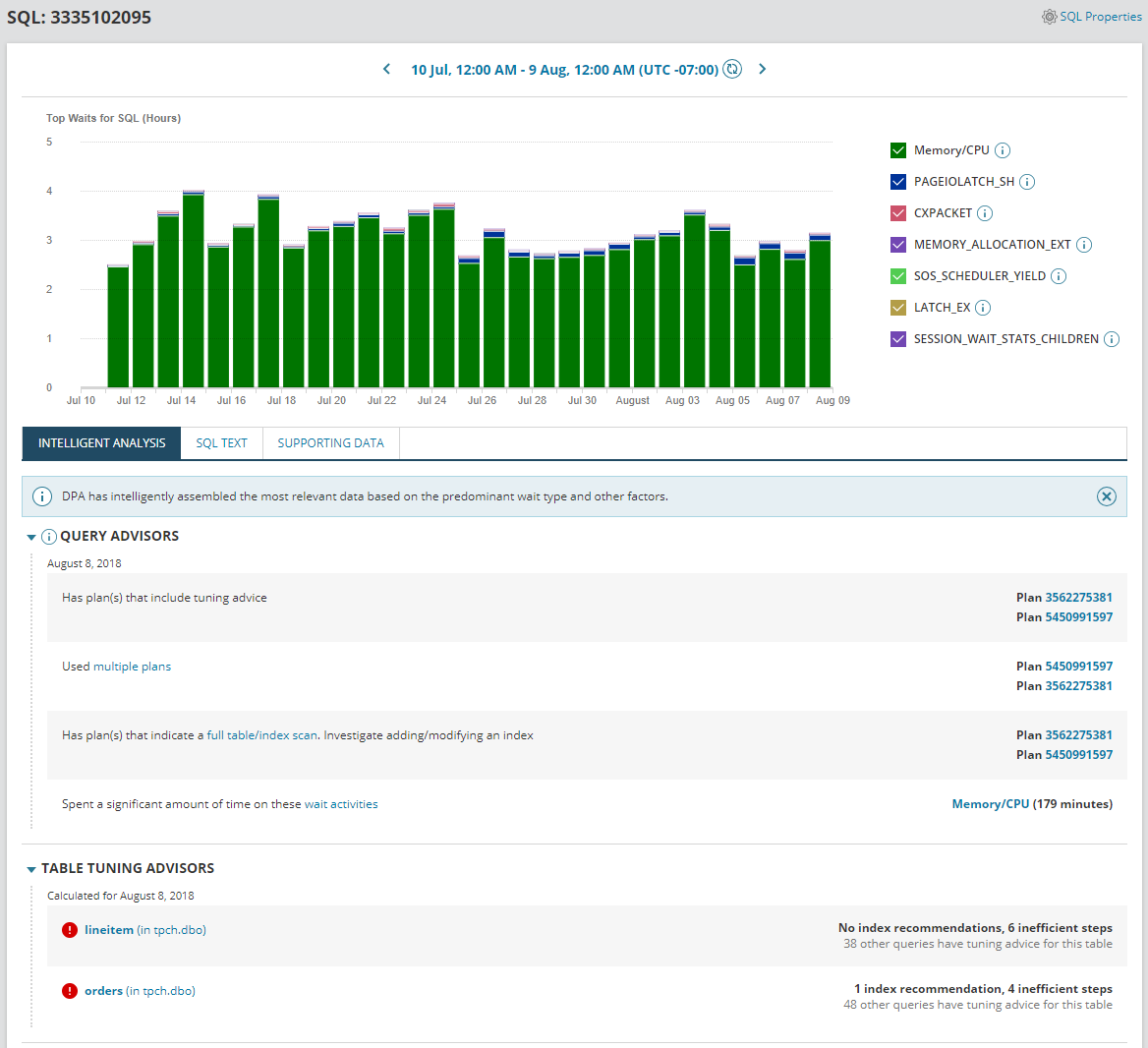Switch to the SQL Text tab
Viewport: 1148px width, 1048px height.
(x=221, y=443)
